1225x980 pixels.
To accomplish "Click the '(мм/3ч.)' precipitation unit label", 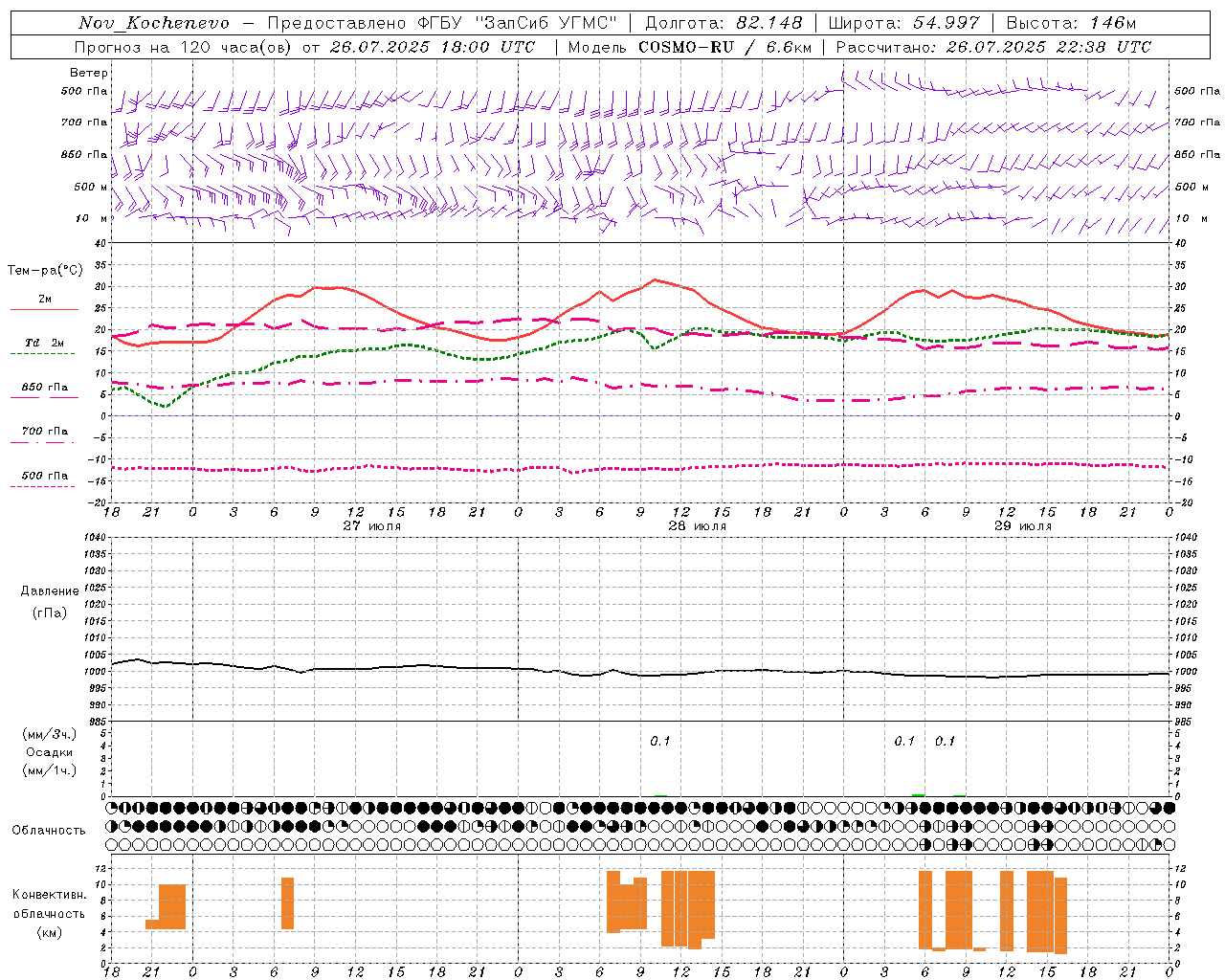I will 50,734.
